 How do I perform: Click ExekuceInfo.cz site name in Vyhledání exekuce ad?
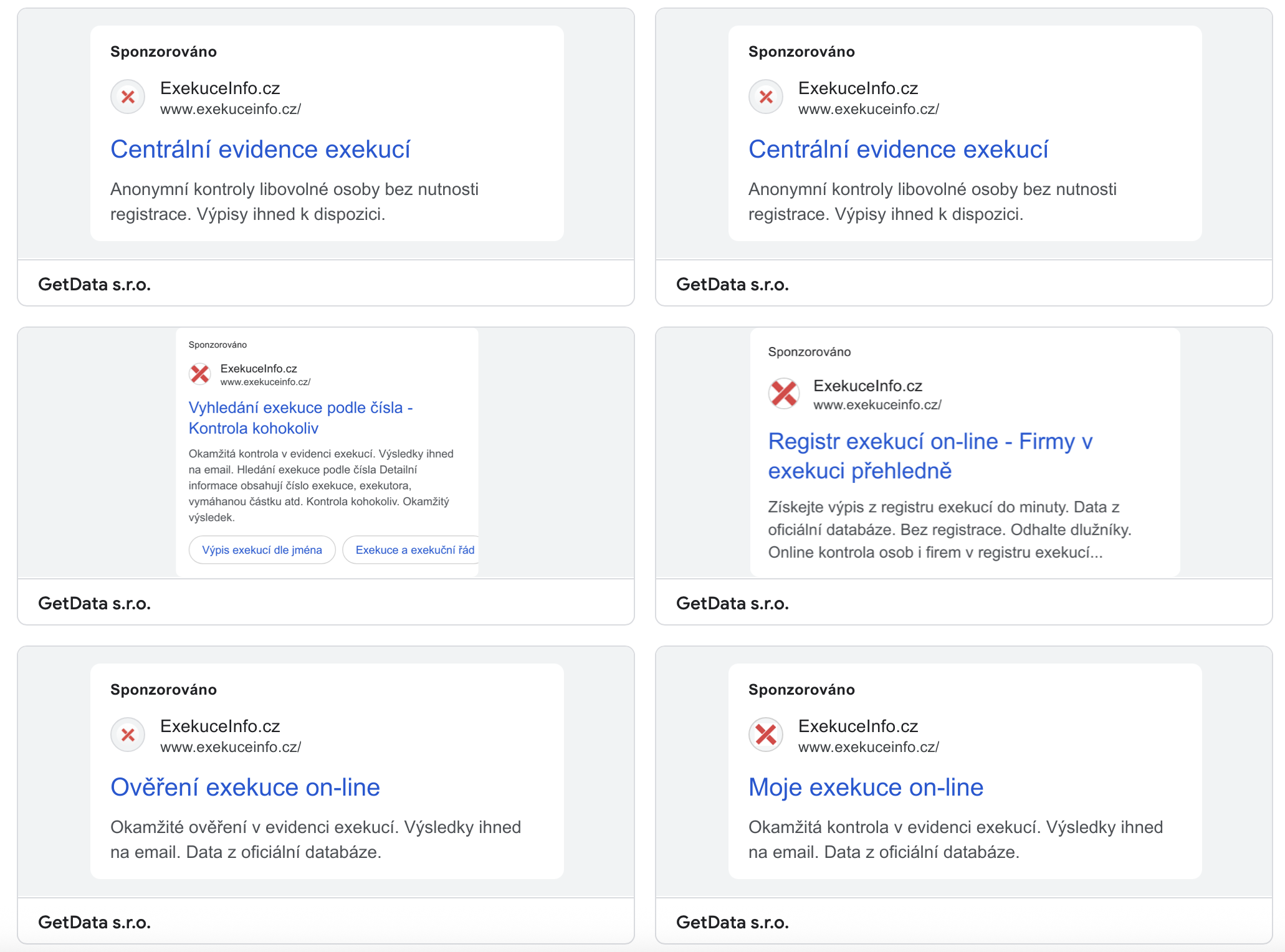pos(259,369)
